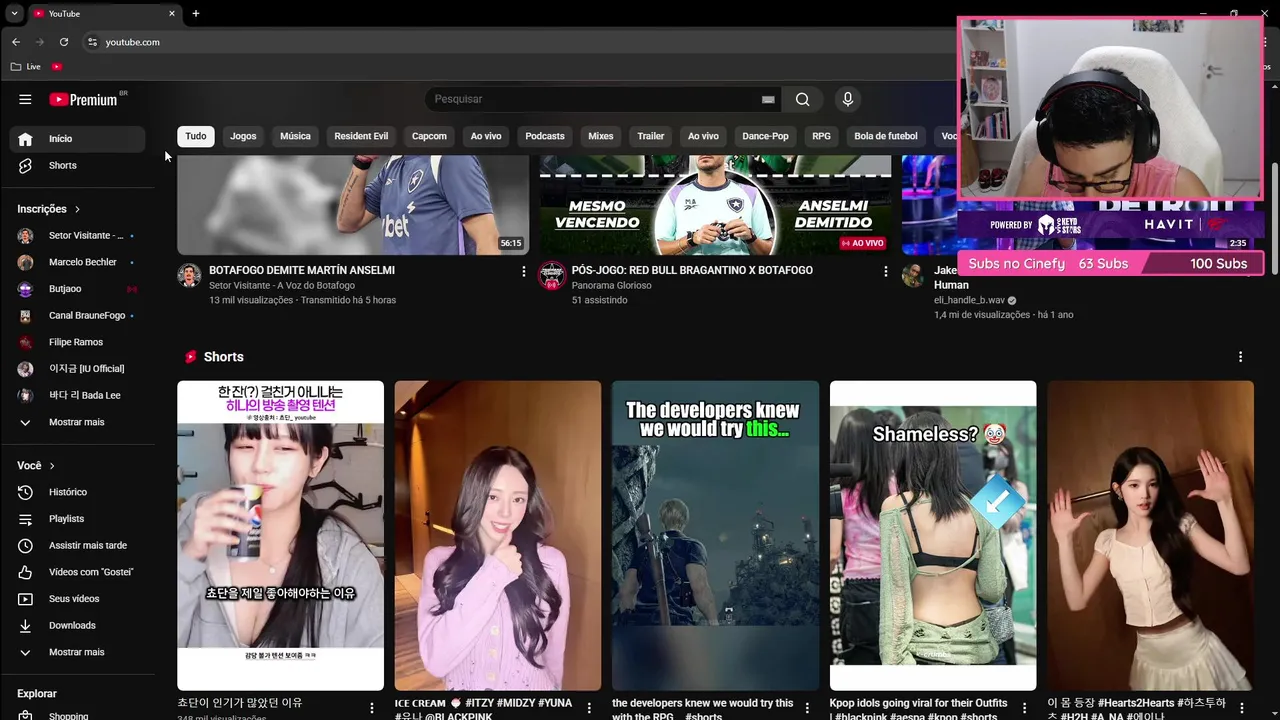Expand the Inscrições section
The height and width of the screenshot is (720, 1280).
pos(49,209)
